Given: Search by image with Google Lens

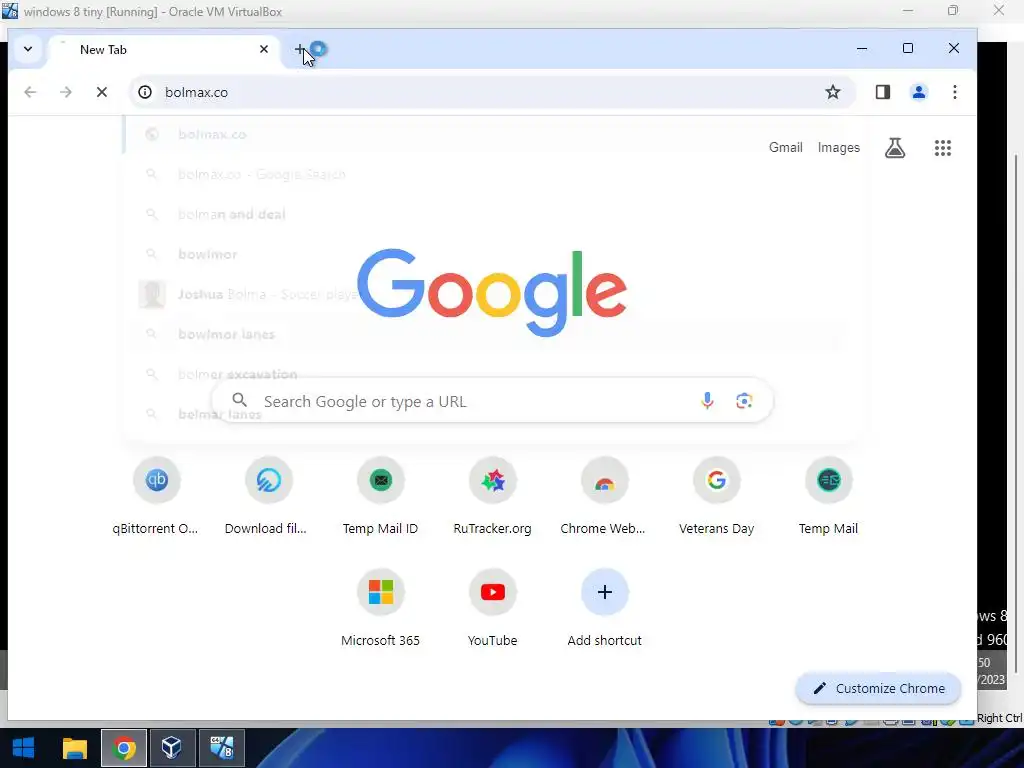Looking at the screenshot, I should pyautogui.click(x=744, y=400).
